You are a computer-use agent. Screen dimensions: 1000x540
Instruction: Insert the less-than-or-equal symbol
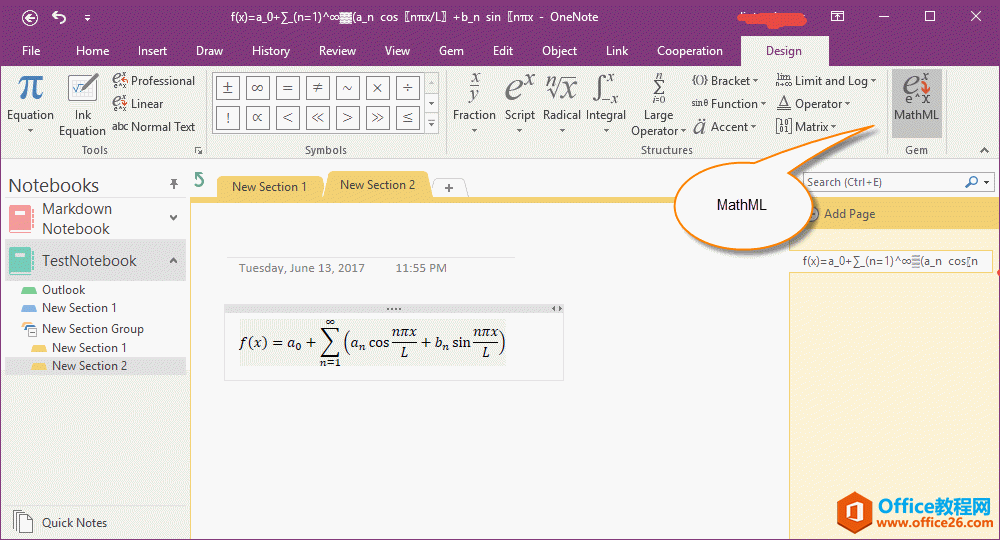408,117
